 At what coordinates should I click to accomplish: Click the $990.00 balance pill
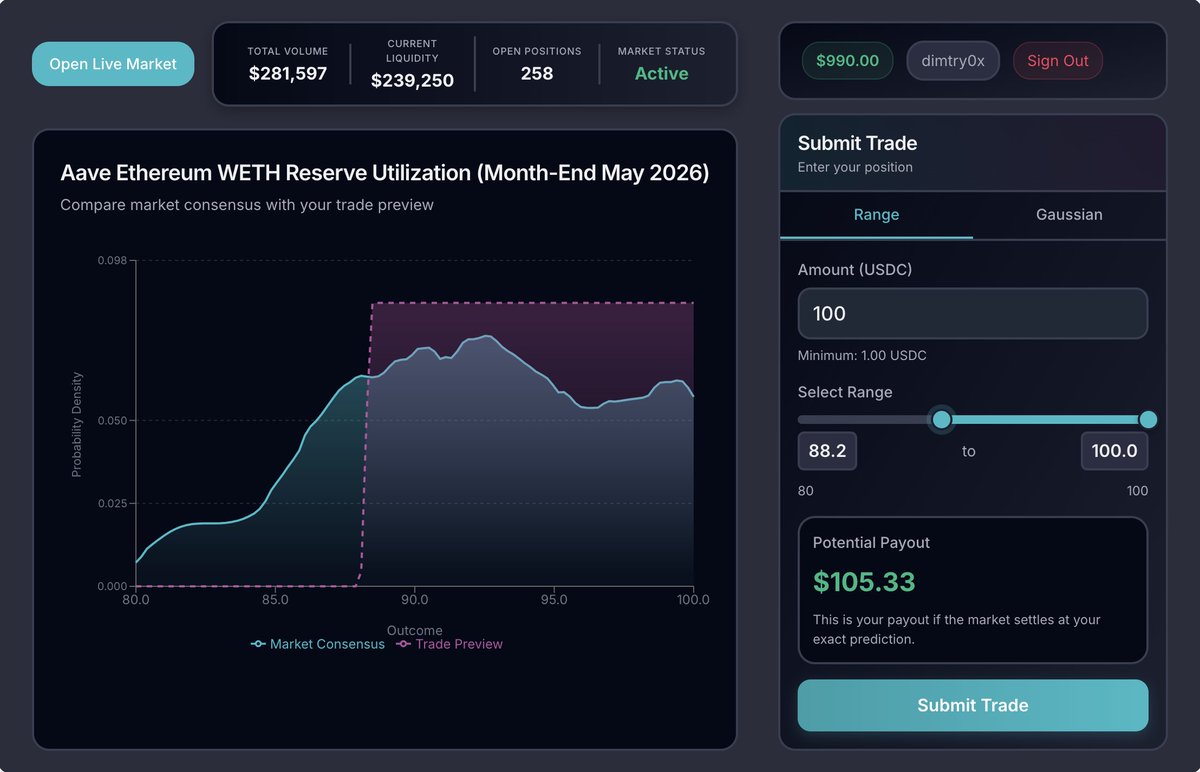(x=848, y=61)
